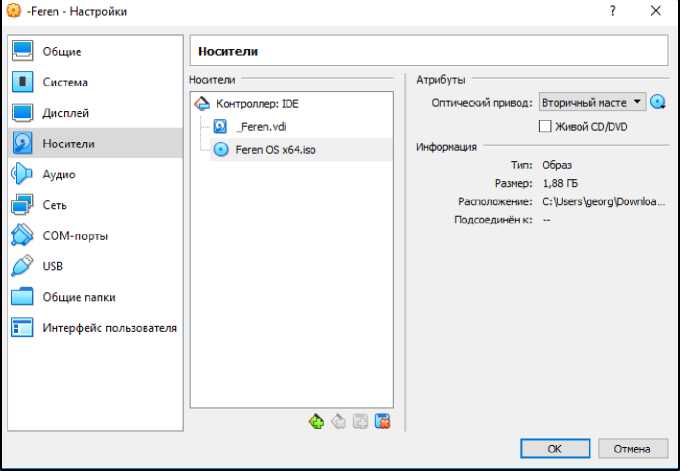The height and width of the screenshot is (471, 680).
Task: Open the Интерфейс пользователя settings section
Action: (95, 327)
